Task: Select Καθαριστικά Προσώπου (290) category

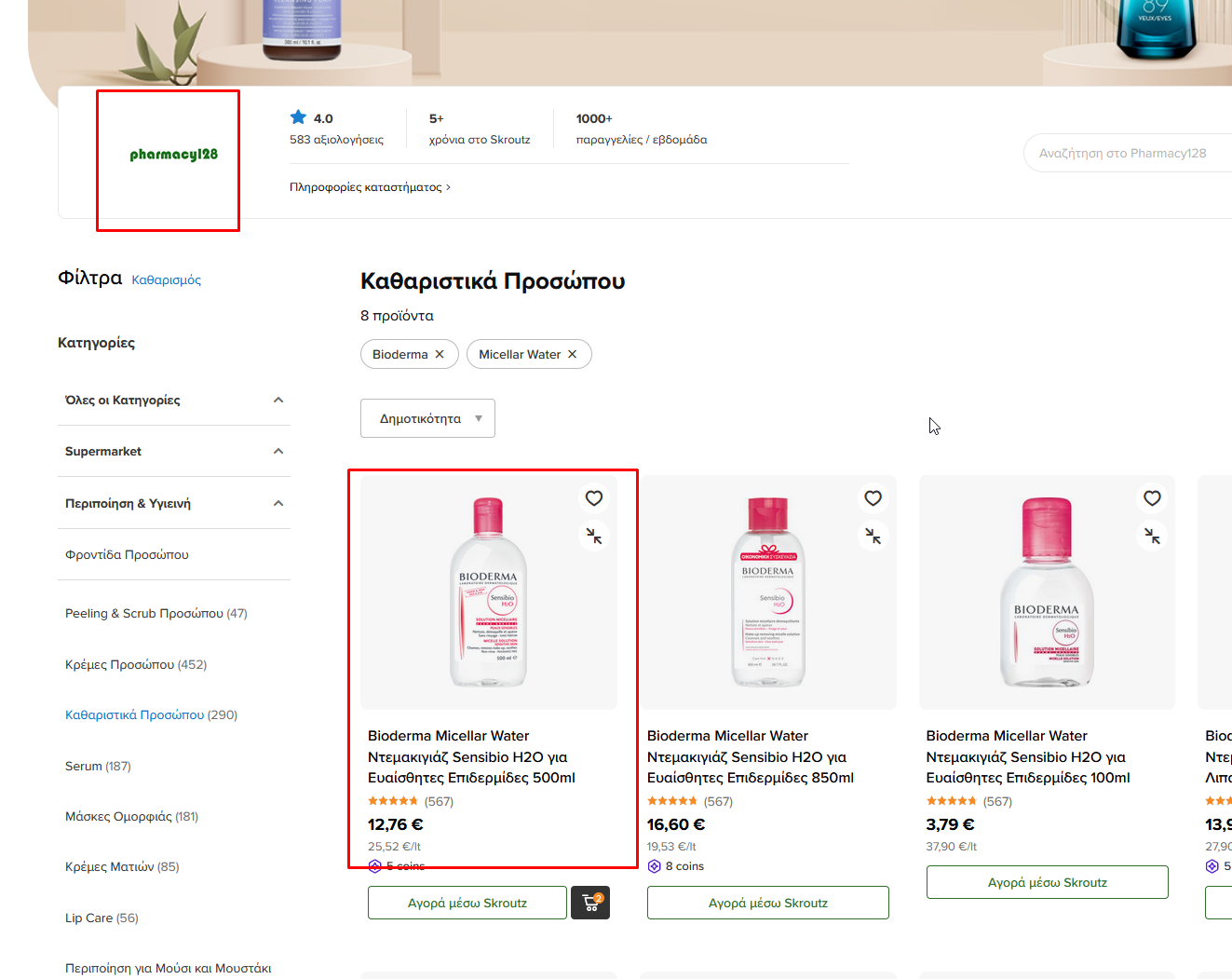Action: 151,714
